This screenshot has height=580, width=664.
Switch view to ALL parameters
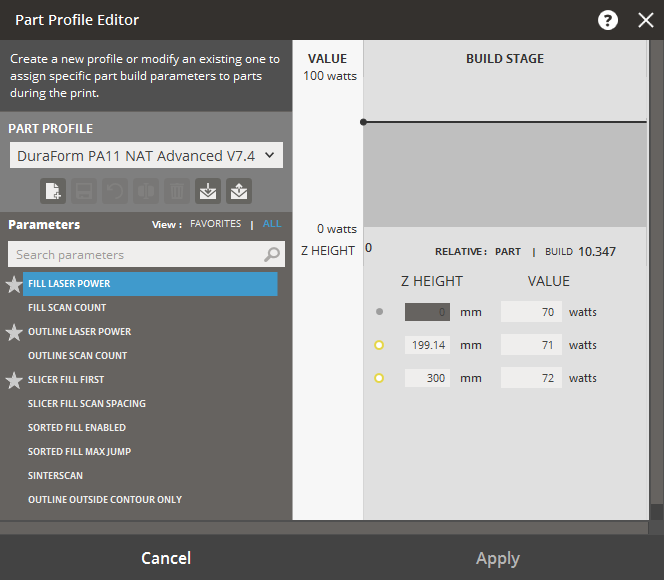coord(272,225)
